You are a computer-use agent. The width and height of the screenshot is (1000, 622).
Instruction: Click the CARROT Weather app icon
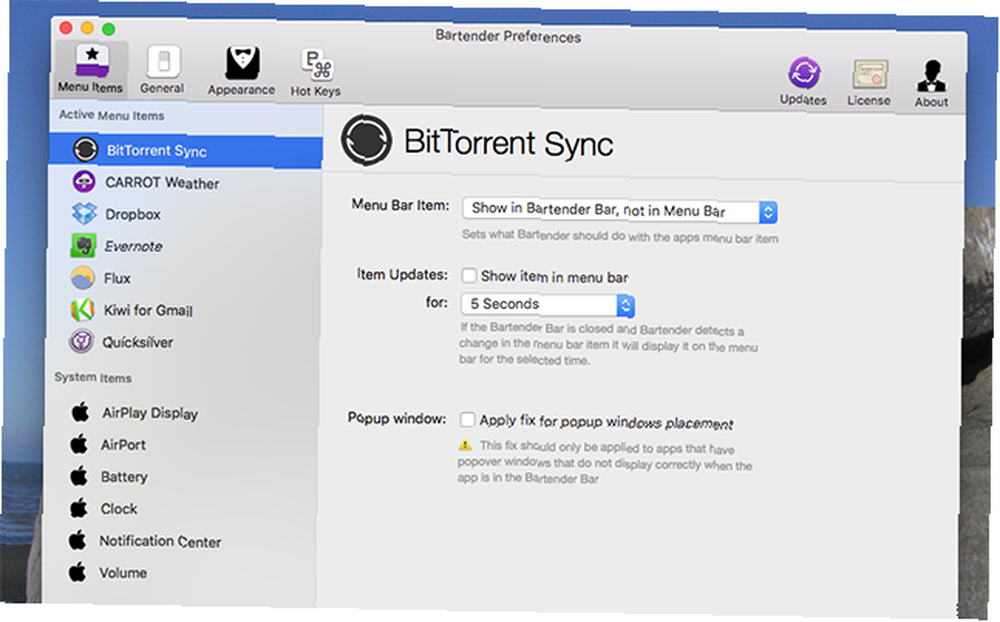84,182
